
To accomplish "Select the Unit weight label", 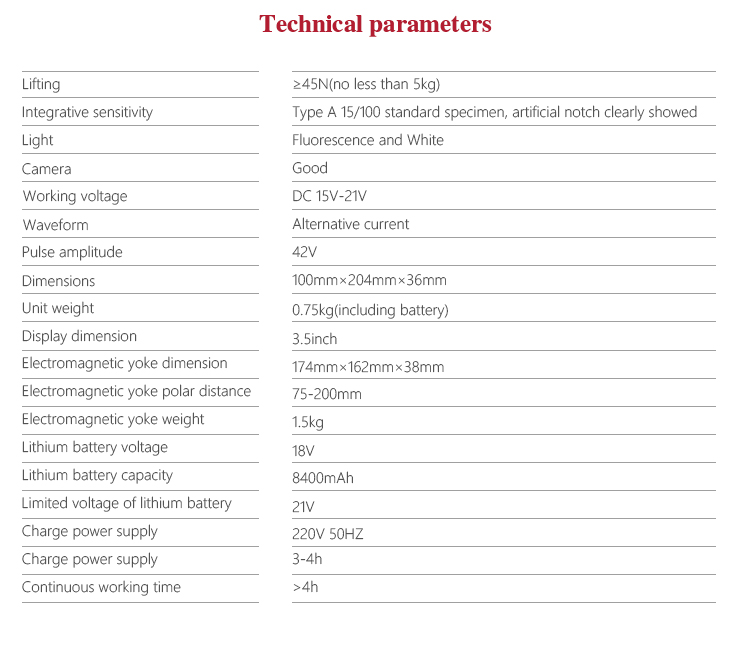I will pos(58,308).
